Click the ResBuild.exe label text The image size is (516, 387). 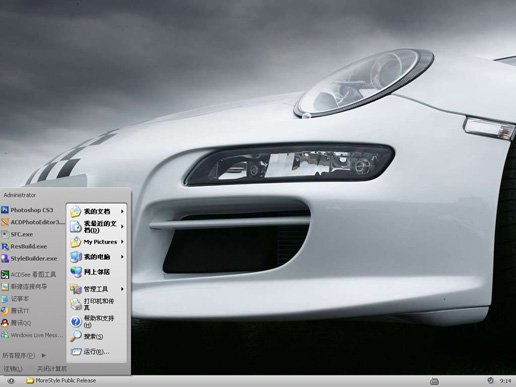(29, 246)
